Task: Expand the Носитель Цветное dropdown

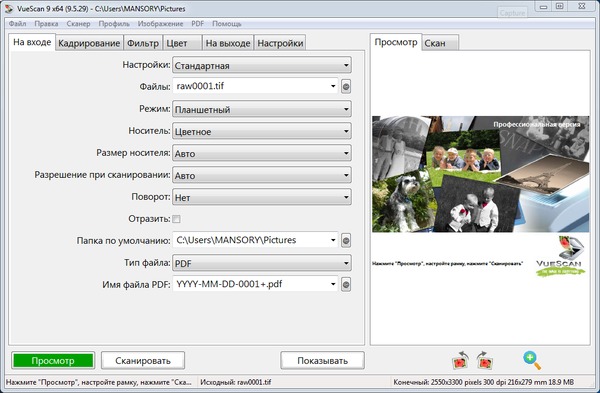Action: pyautogui.click(x=262, y=131)
